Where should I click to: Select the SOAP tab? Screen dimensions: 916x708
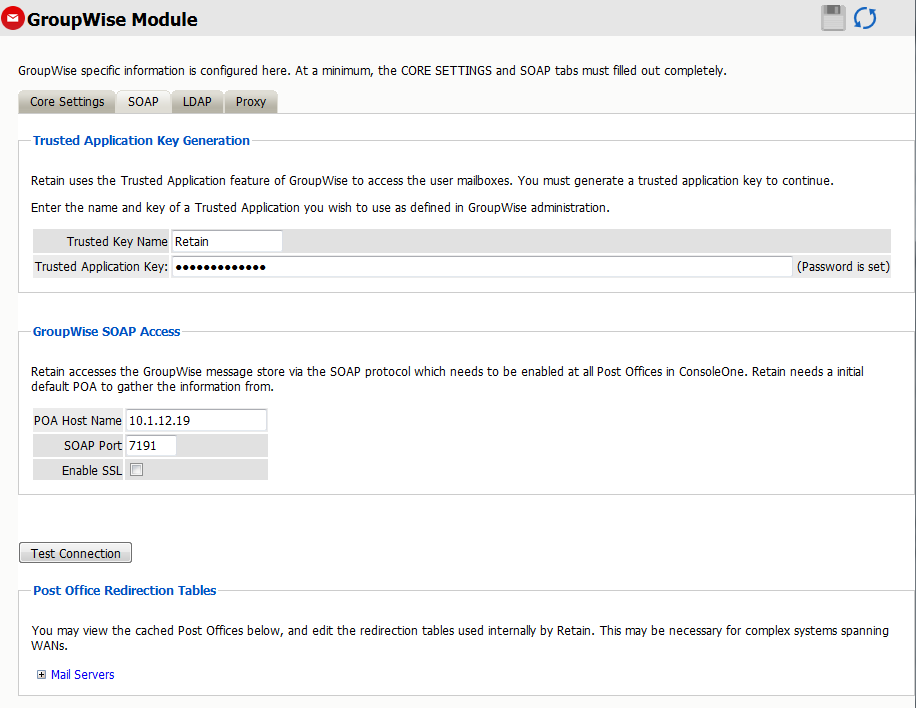point(143,102)
